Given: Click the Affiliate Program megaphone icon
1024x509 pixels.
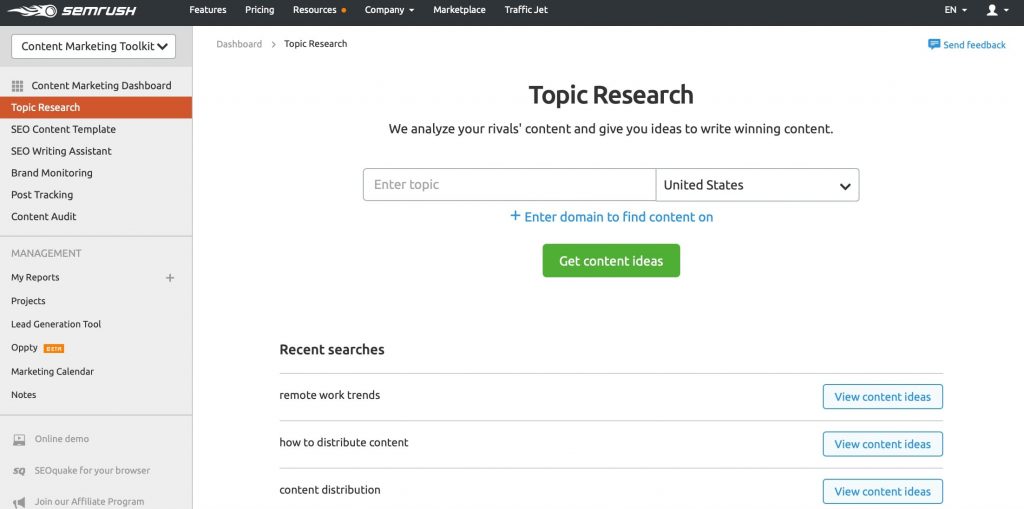Looking at the screenshot, I should pyautogui.click(x=19, y=502).
